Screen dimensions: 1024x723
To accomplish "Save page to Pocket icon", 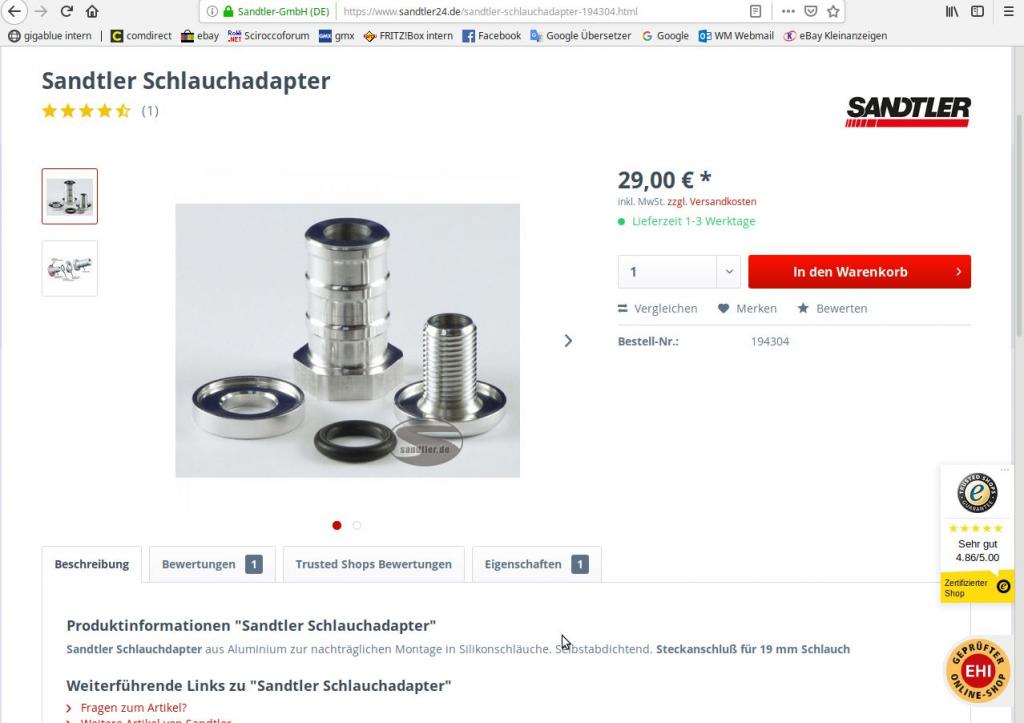I will coord(810,11).
